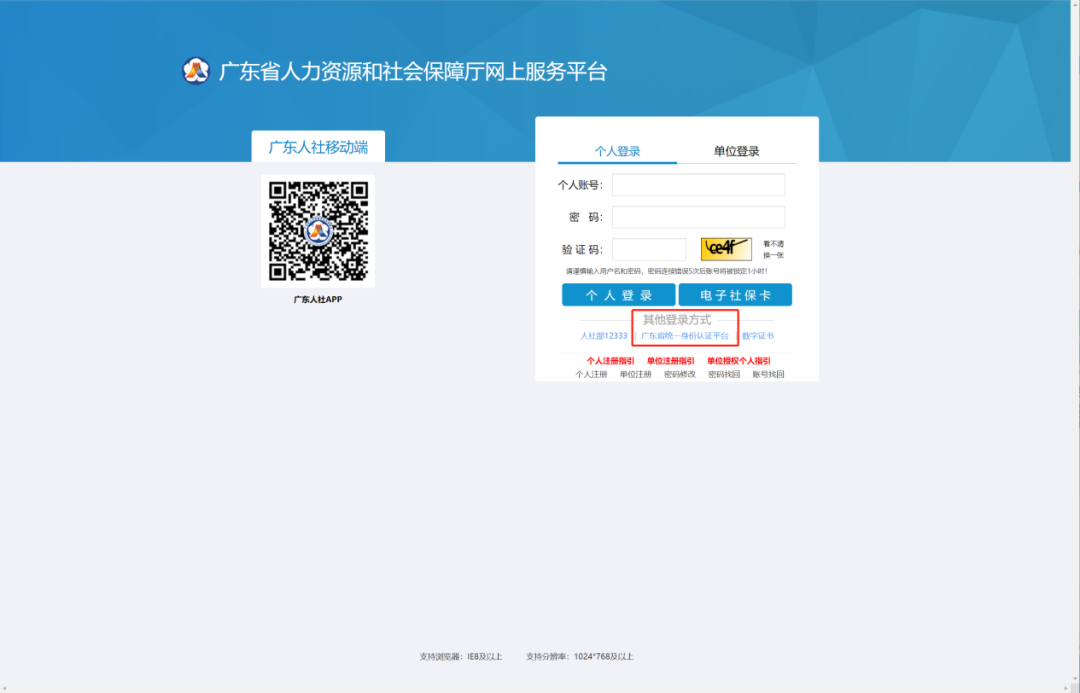Viewport: 1080px width, 693px height.
Task: Click the 电子社保卡 login button
Action: [735, 295]
